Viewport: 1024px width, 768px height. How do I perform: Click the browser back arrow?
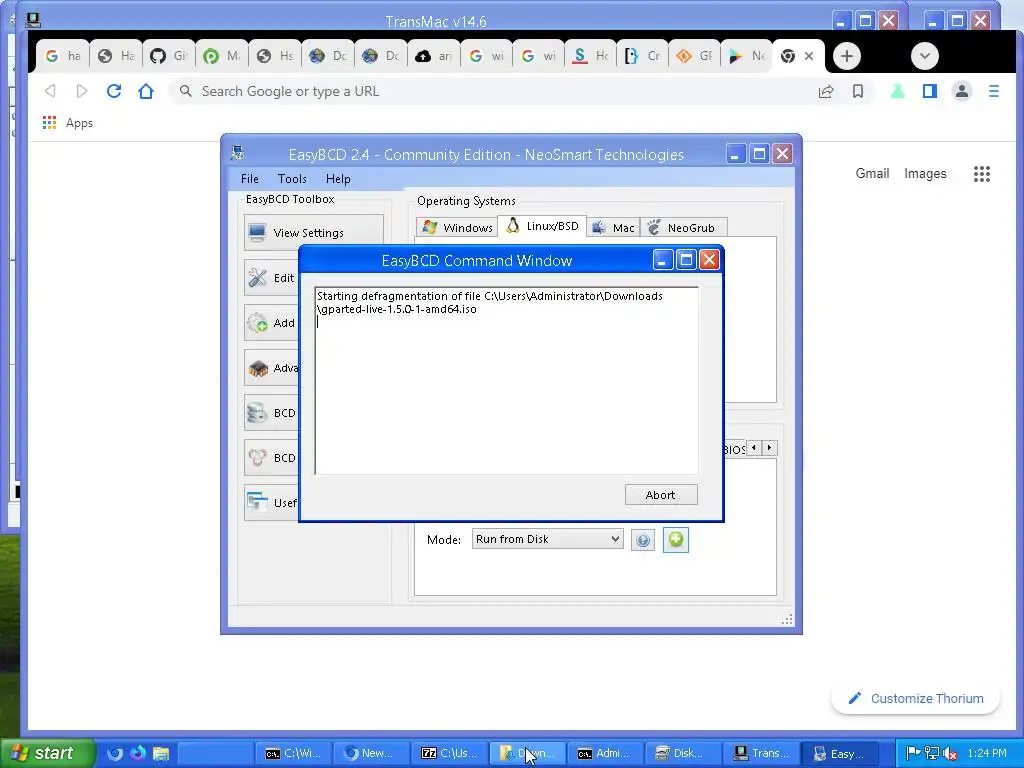50,91
